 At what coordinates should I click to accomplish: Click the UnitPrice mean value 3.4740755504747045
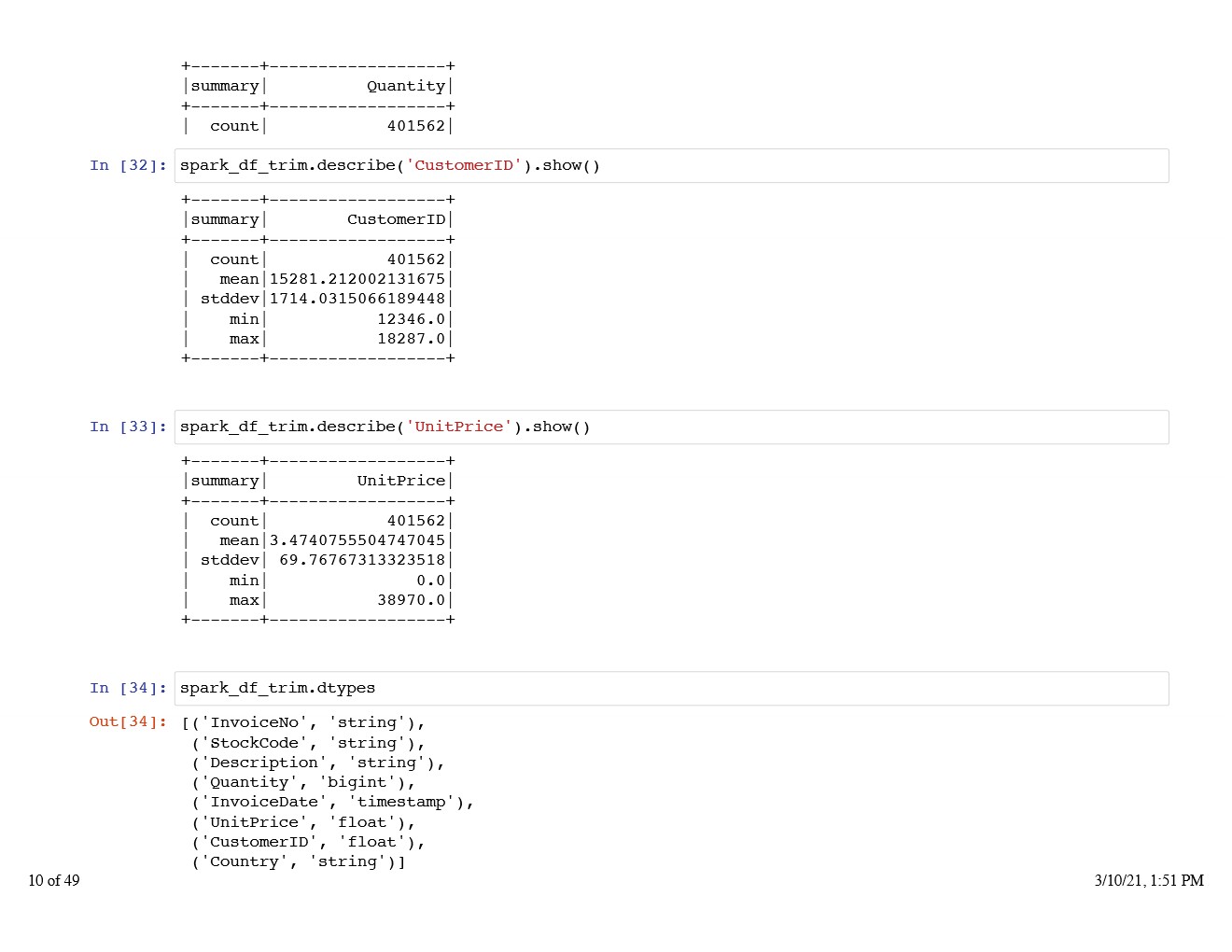click(357, 540)
